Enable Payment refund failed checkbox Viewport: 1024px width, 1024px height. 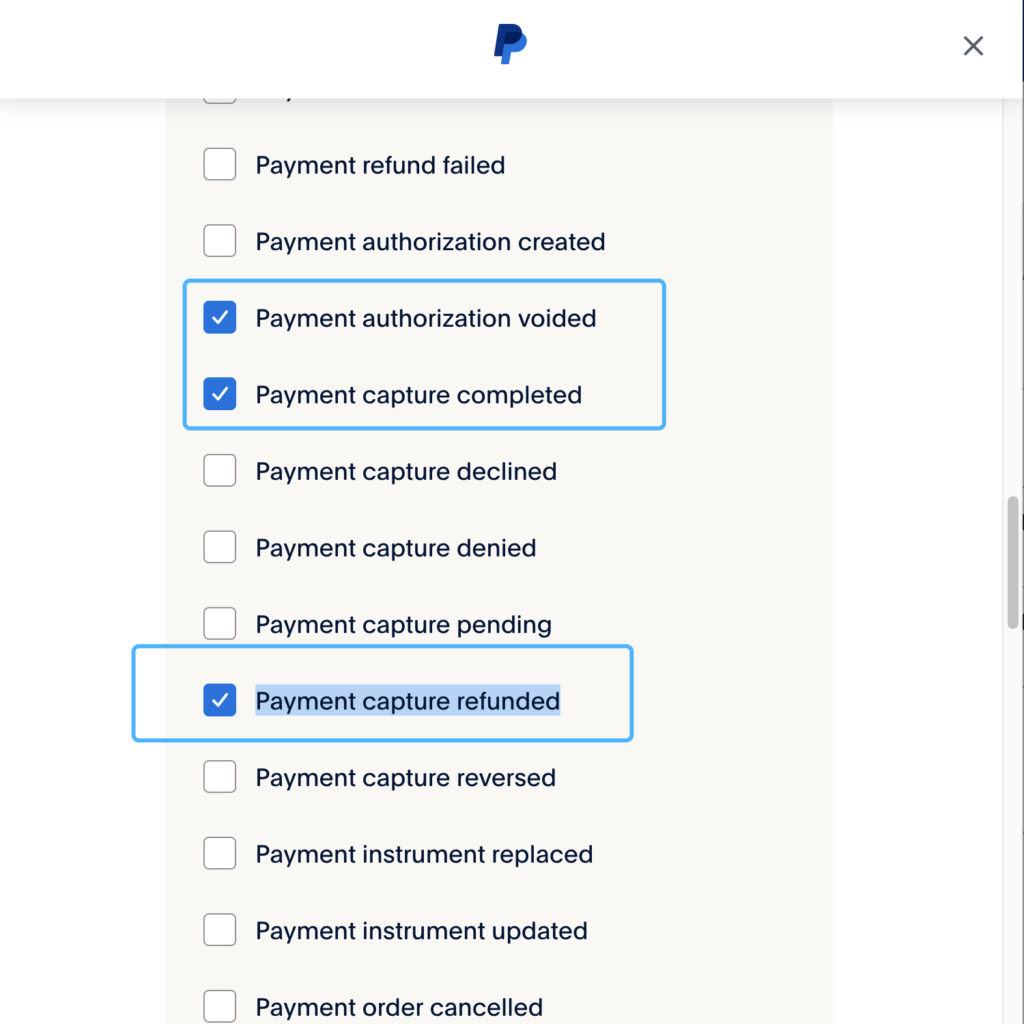coord(220,165)
